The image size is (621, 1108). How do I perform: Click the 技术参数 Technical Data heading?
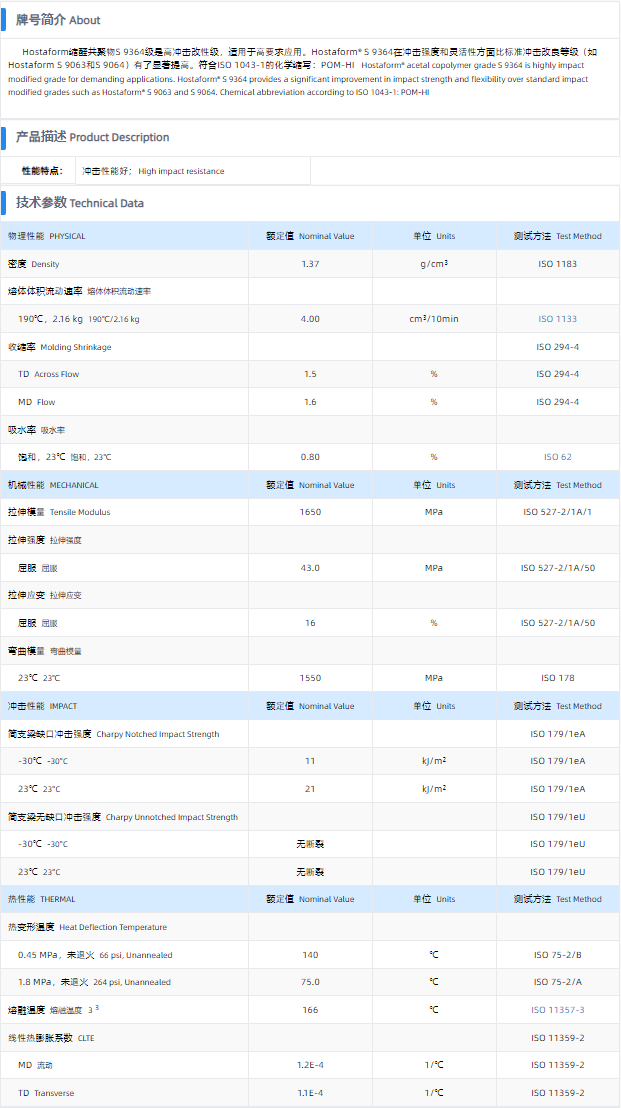point(80,203)
